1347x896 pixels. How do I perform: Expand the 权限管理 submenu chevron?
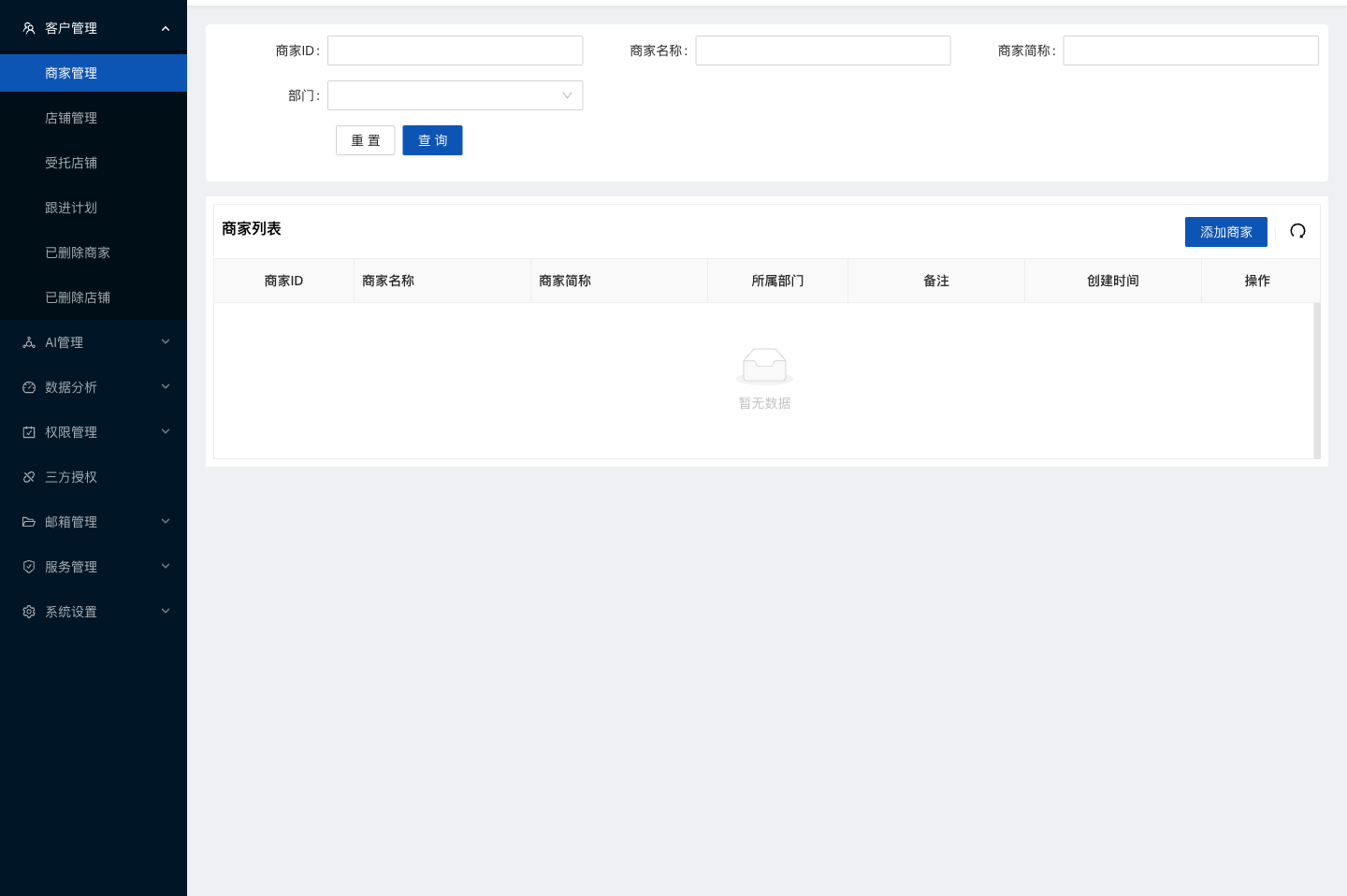(166, 432)
